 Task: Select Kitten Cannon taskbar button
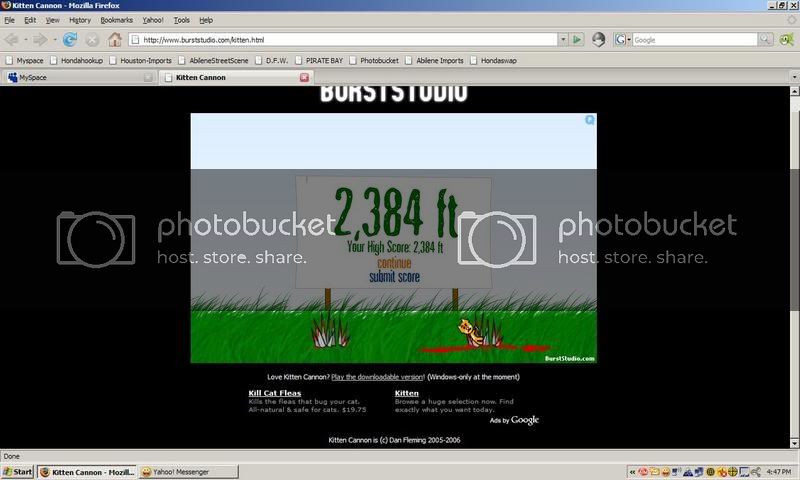coord(88,472)
